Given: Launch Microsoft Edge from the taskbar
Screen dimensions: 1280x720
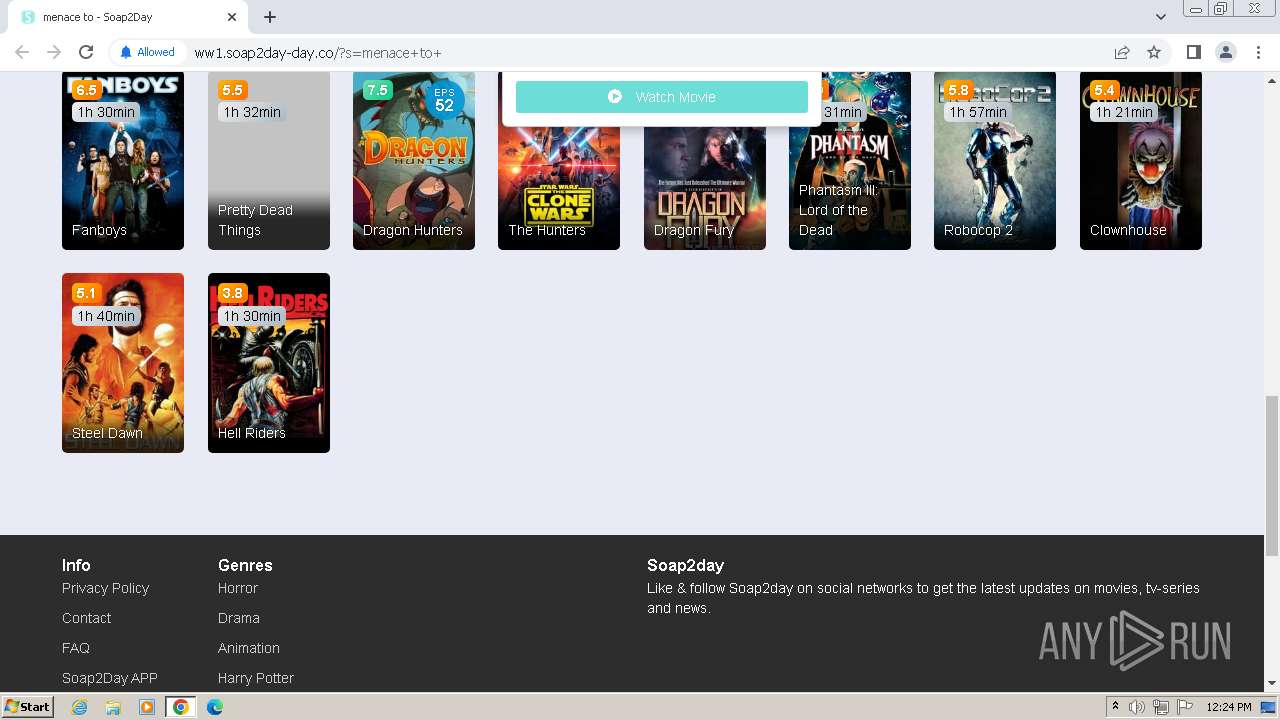Looking at the screenshot, I should (214, 707).
